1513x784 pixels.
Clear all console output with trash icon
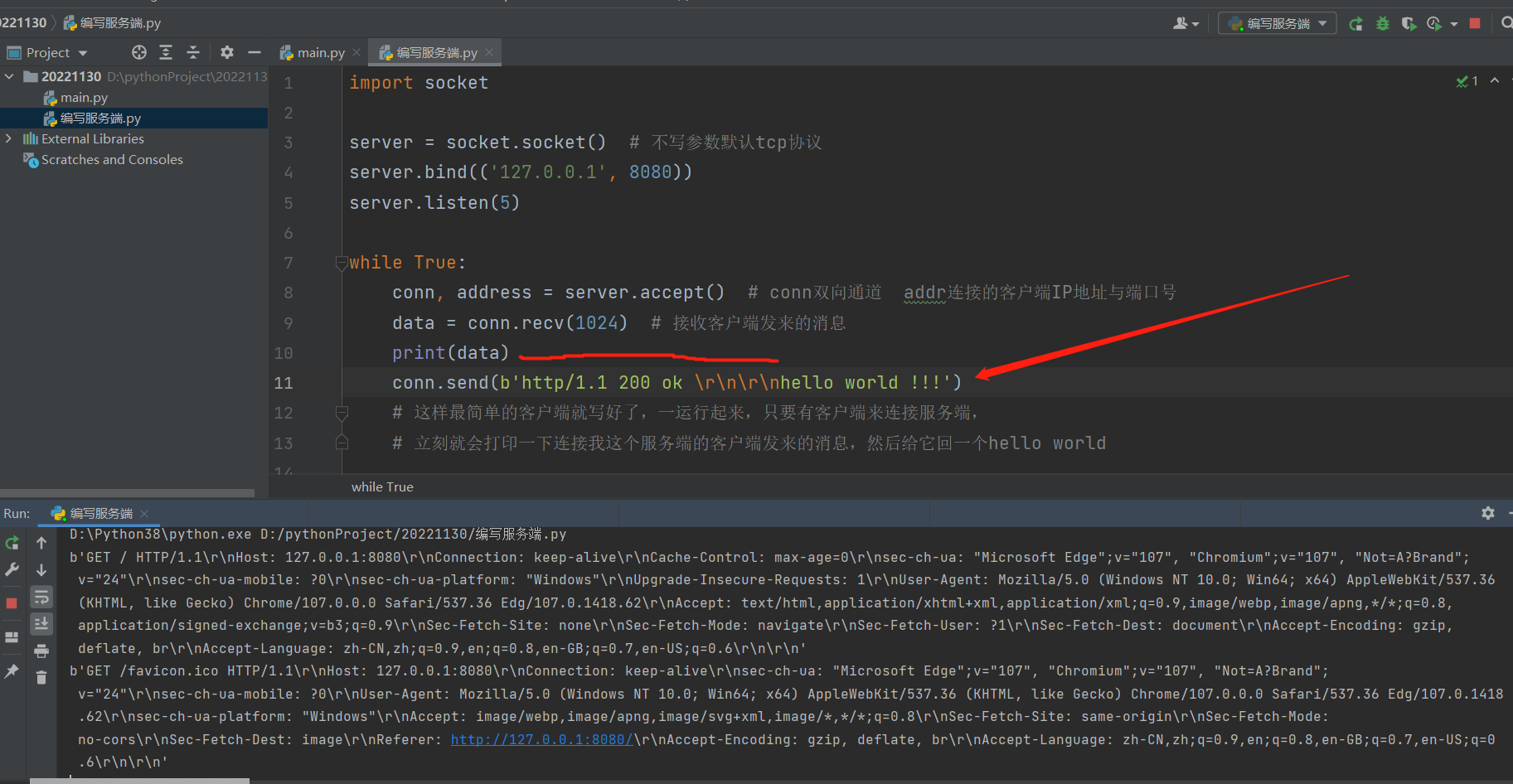pos(41,678)
